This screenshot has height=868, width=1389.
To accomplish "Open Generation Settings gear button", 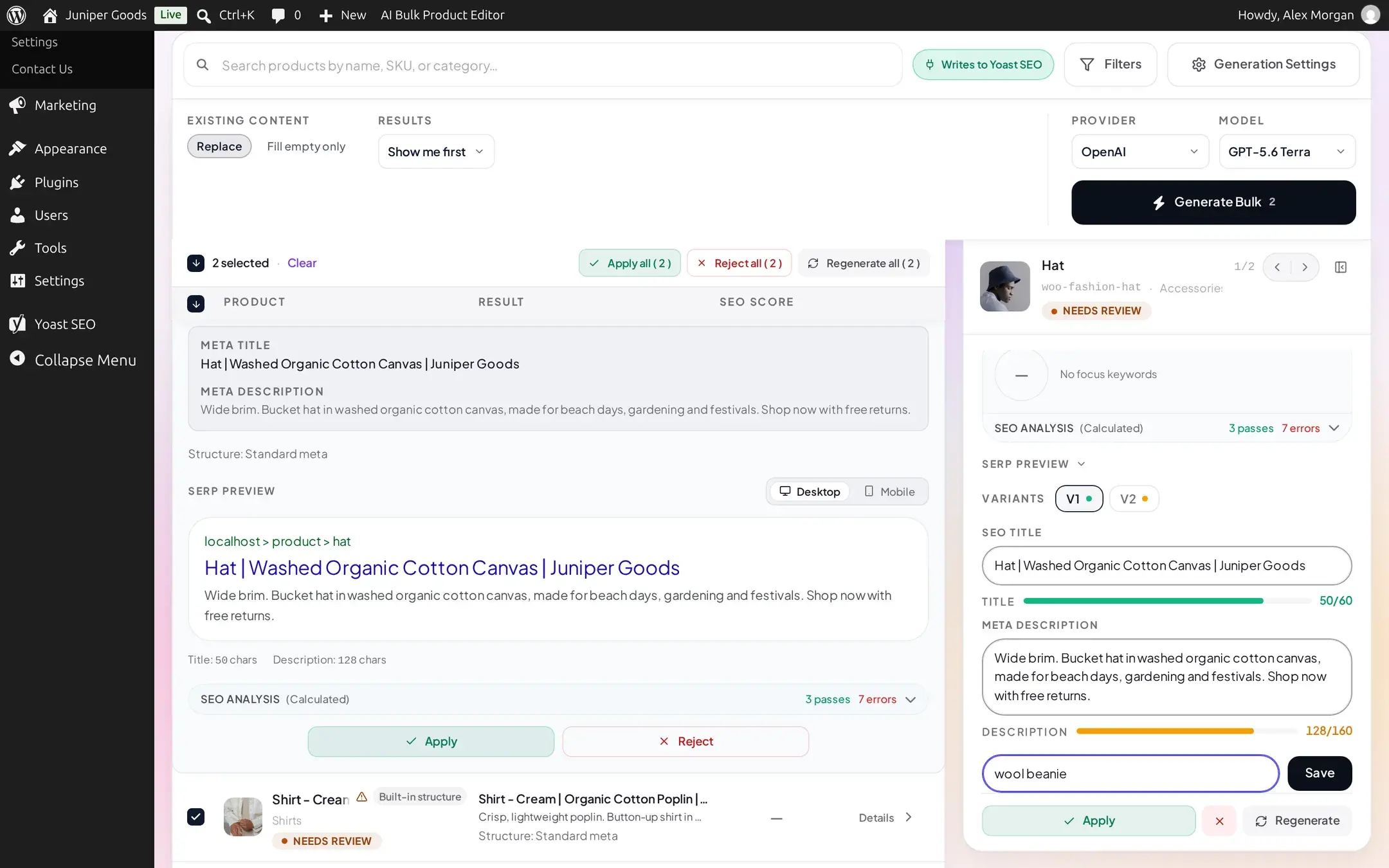I will coord(1263,64).
